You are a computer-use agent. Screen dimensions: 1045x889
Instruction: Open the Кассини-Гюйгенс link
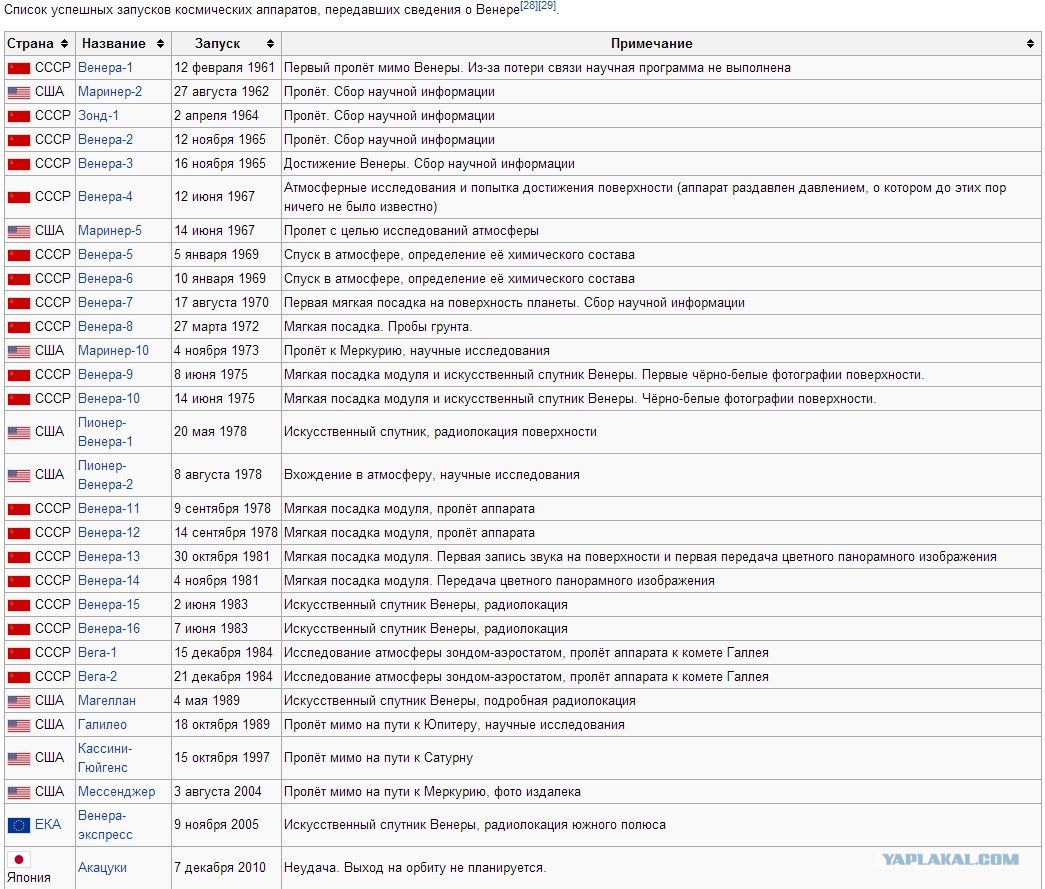pyautogui.click(x=105, y=758)
